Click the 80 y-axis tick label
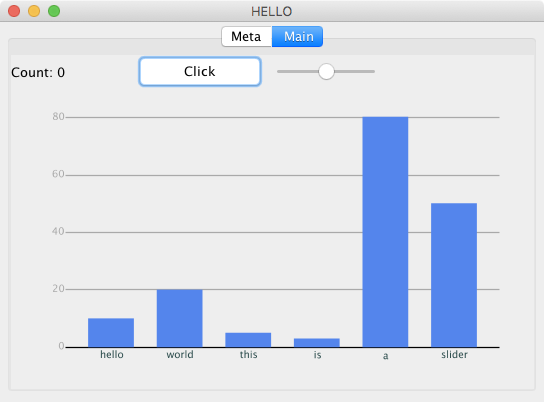Viewport: 544px width, 402px height. pyautogui.click(x=58, y=117)
